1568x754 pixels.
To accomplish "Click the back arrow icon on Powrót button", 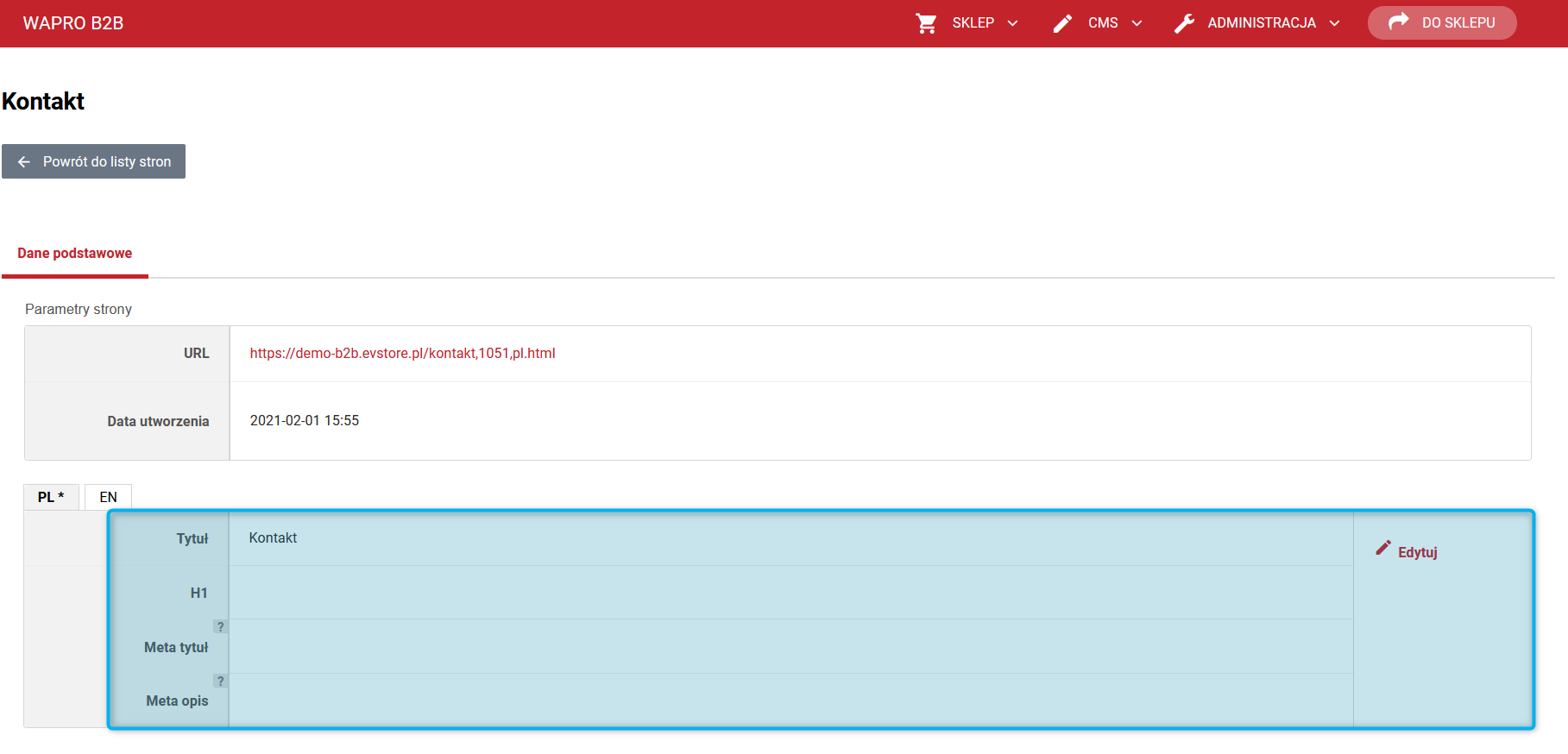I will (24, 161).
